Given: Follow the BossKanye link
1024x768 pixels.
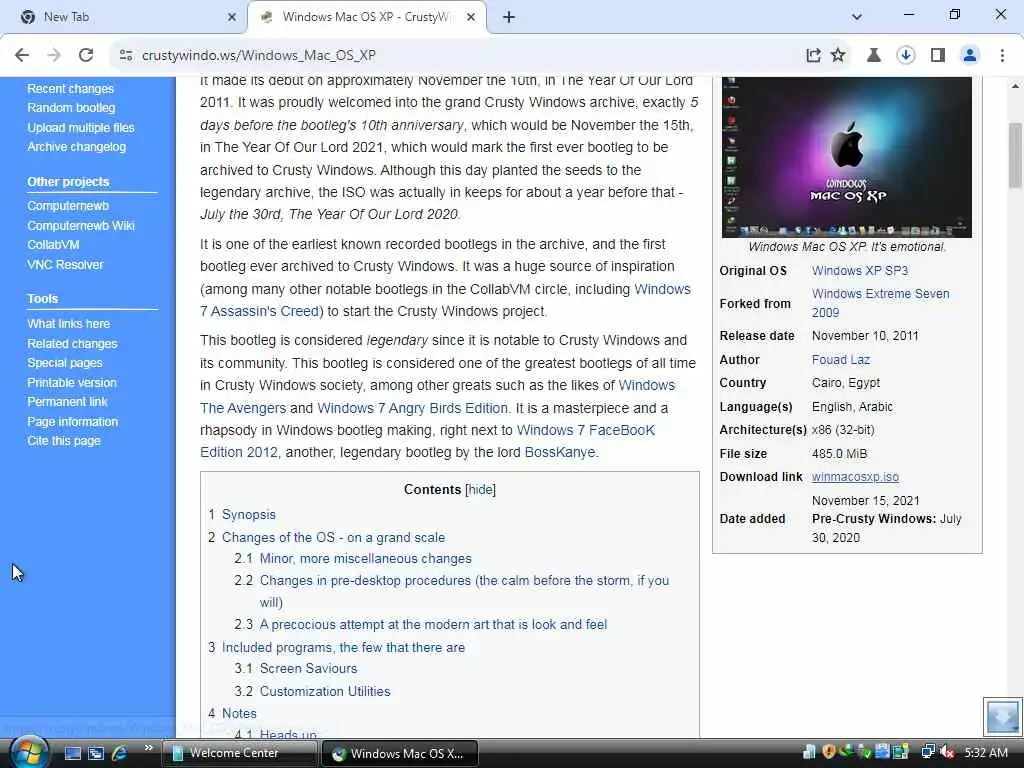Looking at the screenshot, I should point(560,453).
